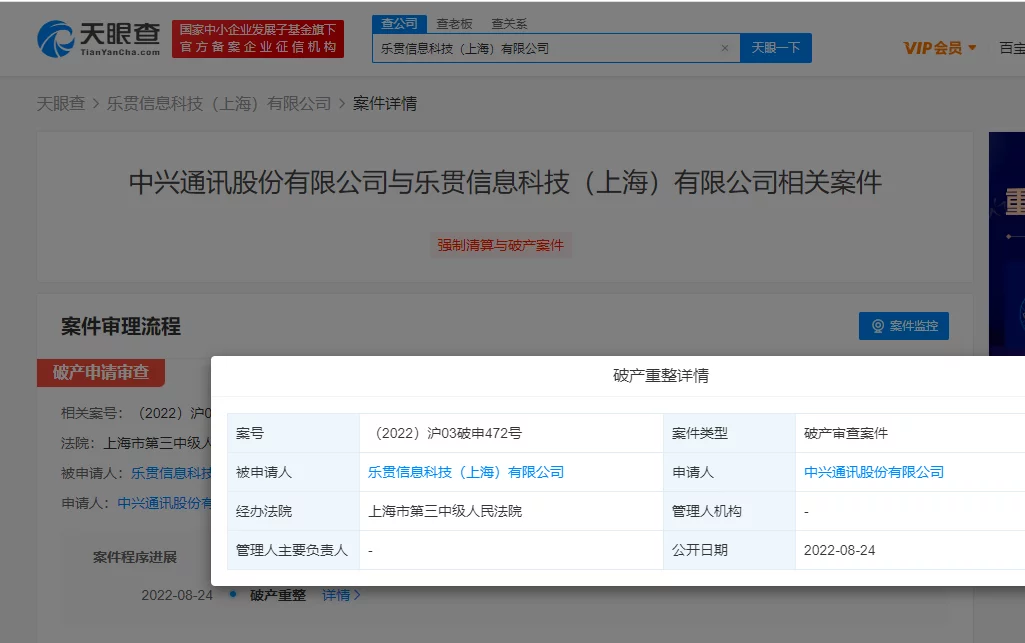Open 详情 link next to 破产重整
The width and height of the screenshot is (1025, 643).
tap(341, 595)
